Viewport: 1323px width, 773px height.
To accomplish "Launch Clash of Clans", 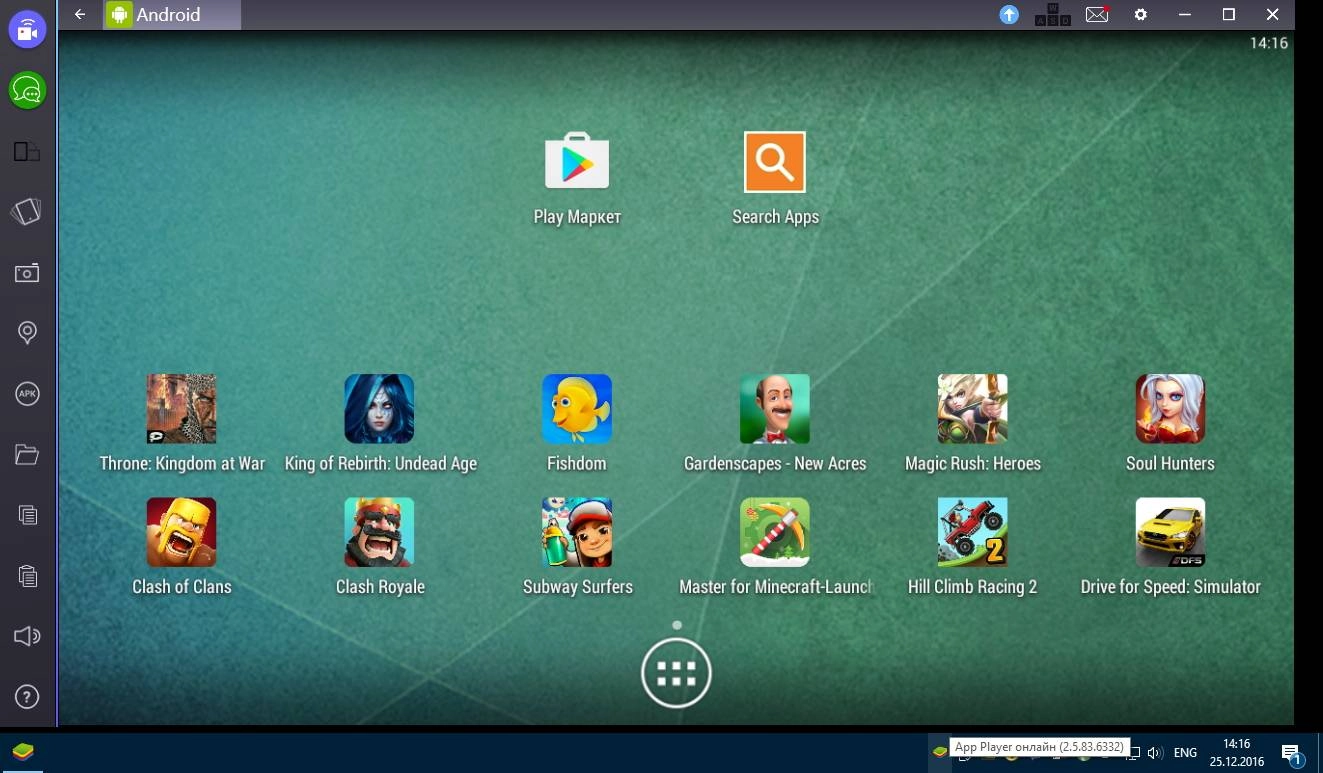I will 181,532.
